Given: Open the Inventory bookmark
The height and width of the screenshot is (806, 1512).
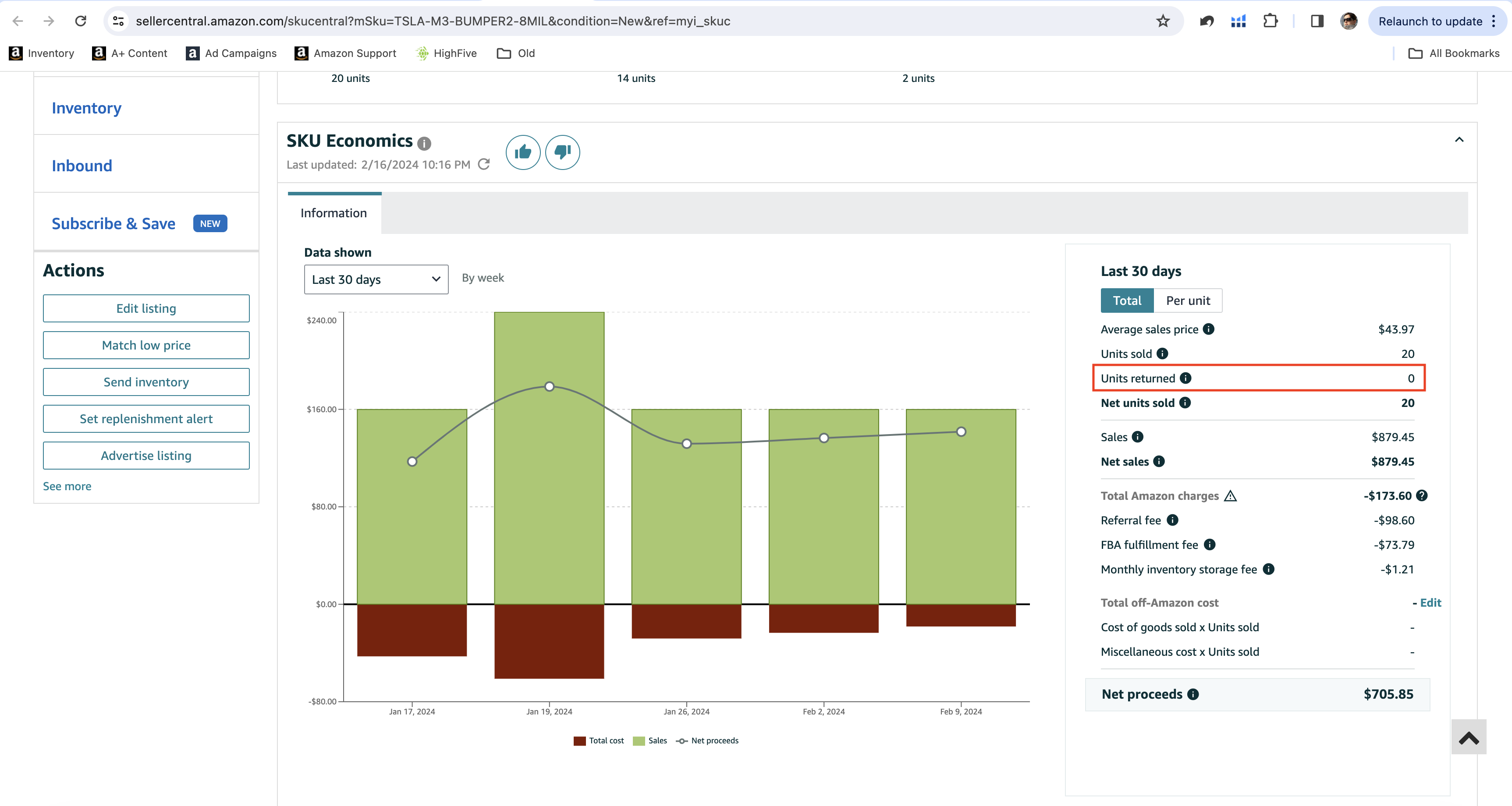Looking at the screenshot, I should coord(42,53).
